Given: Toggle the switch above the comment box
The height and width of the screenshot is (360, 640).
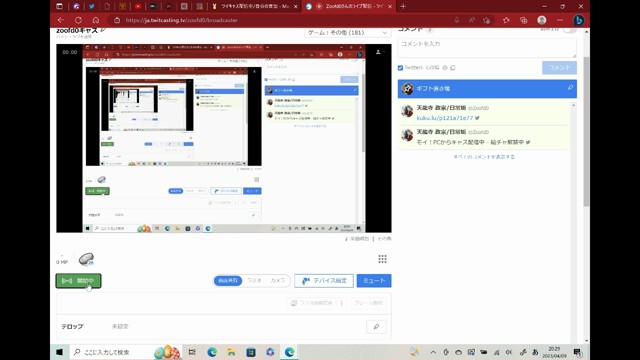Looking at the screenshot, I should (x=570, y=30).
